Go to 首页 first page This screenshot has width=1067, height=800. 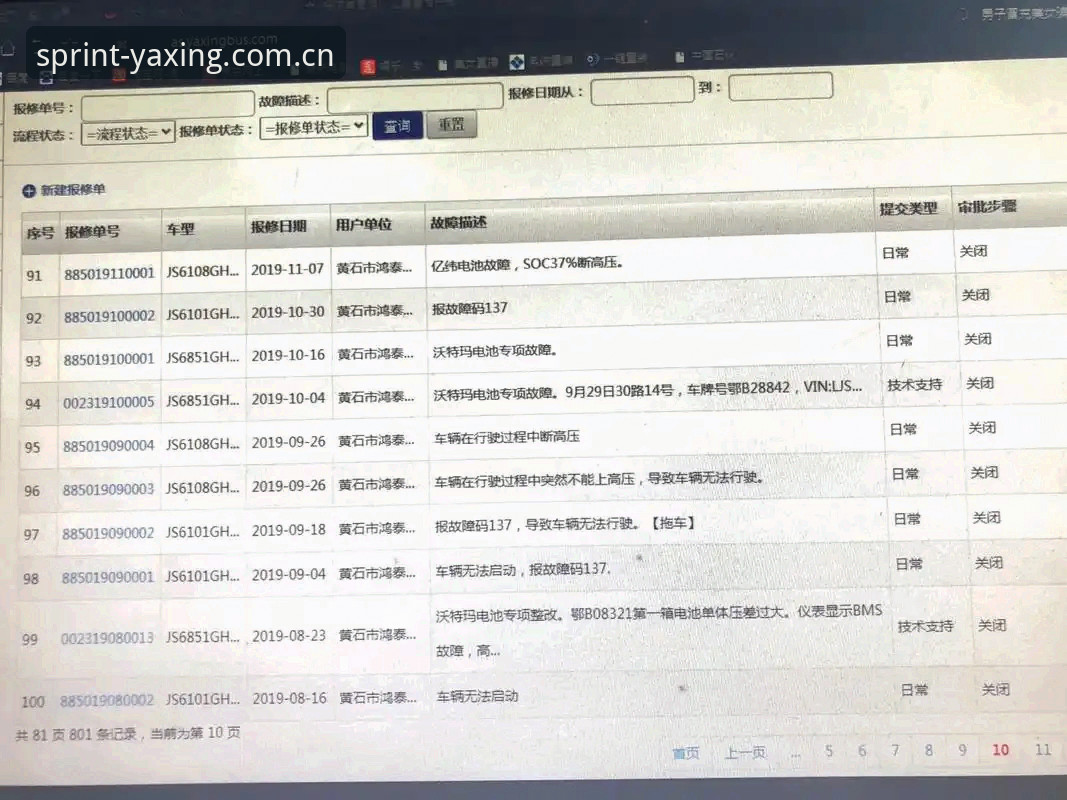(686, 753)
